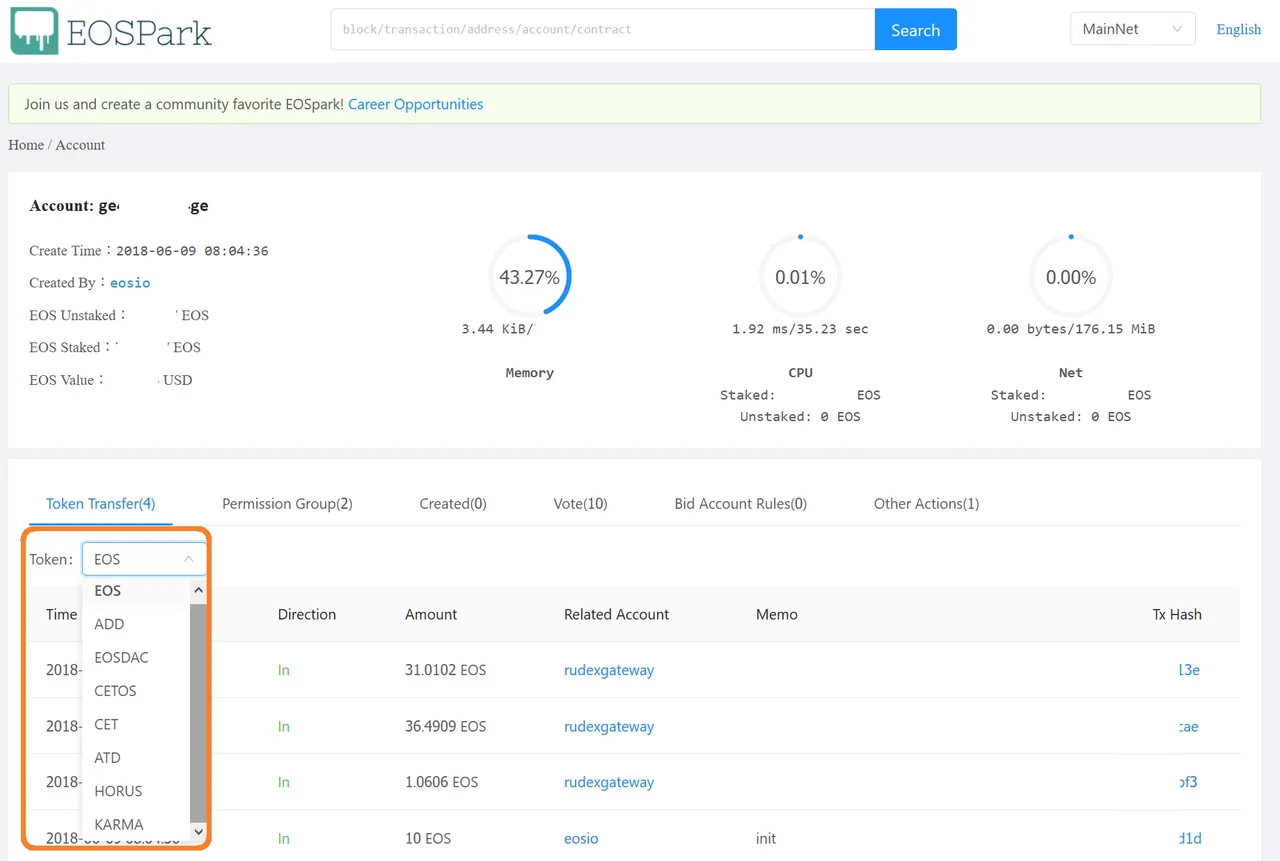This screenshot has height=861, width=1280.
Task: Choose KARMA token option
Action: 136,825
